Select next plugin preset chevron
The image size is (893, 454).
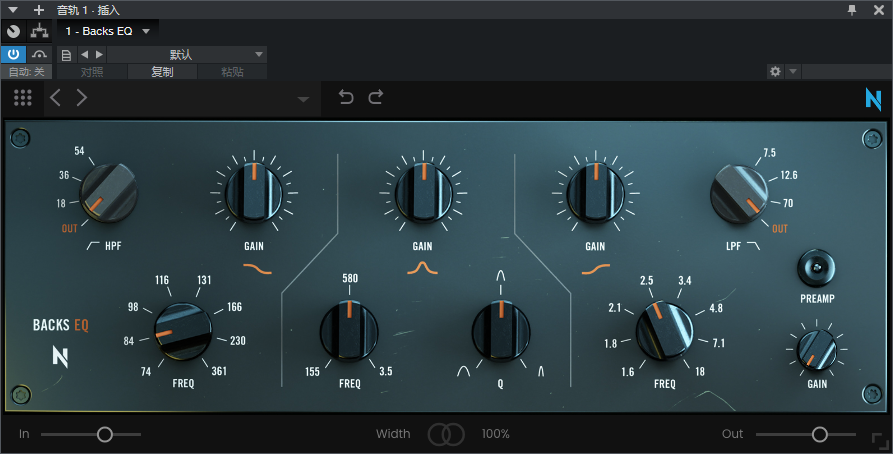coord(81,98)
